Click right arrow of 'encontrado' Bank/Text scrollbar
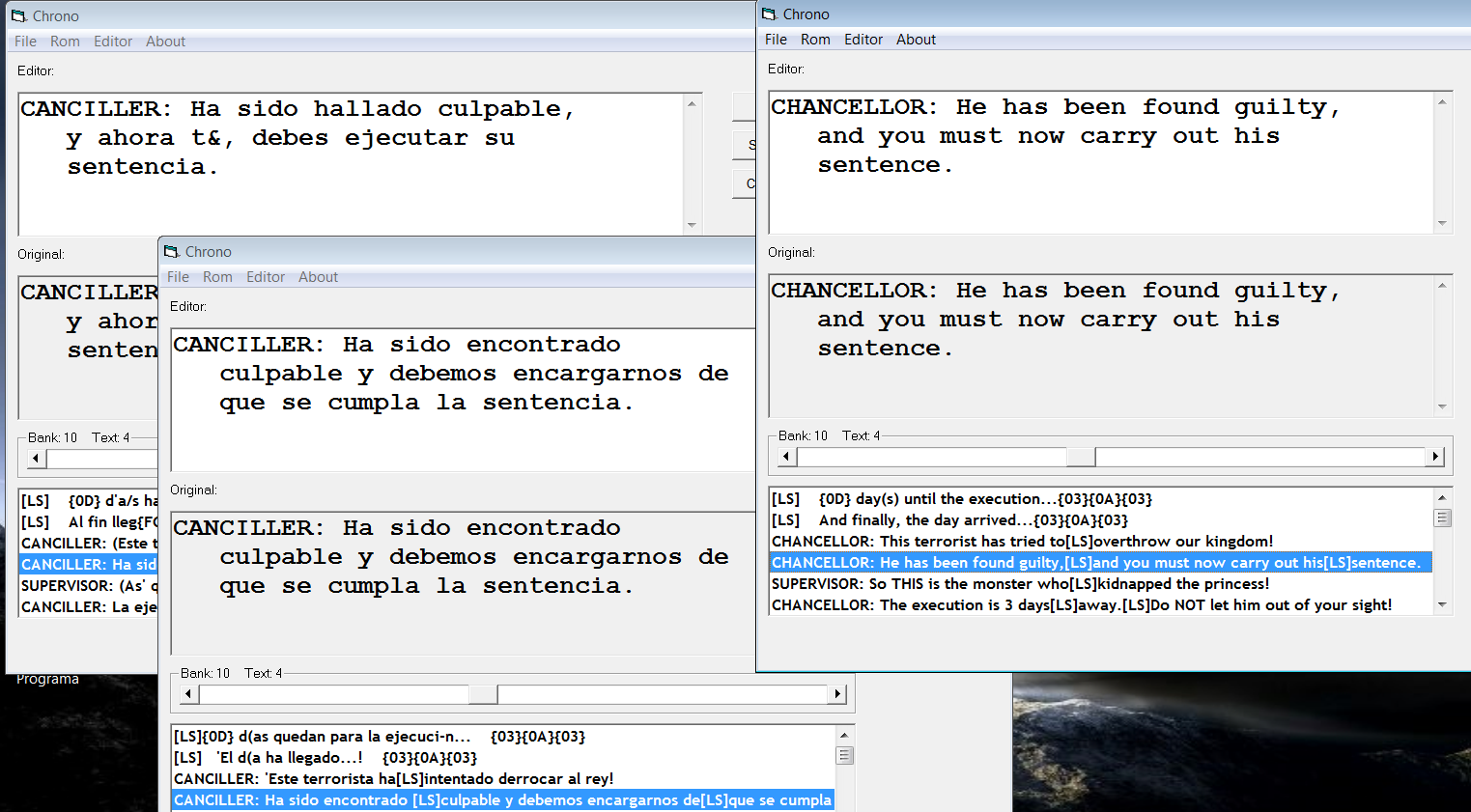 837,694
